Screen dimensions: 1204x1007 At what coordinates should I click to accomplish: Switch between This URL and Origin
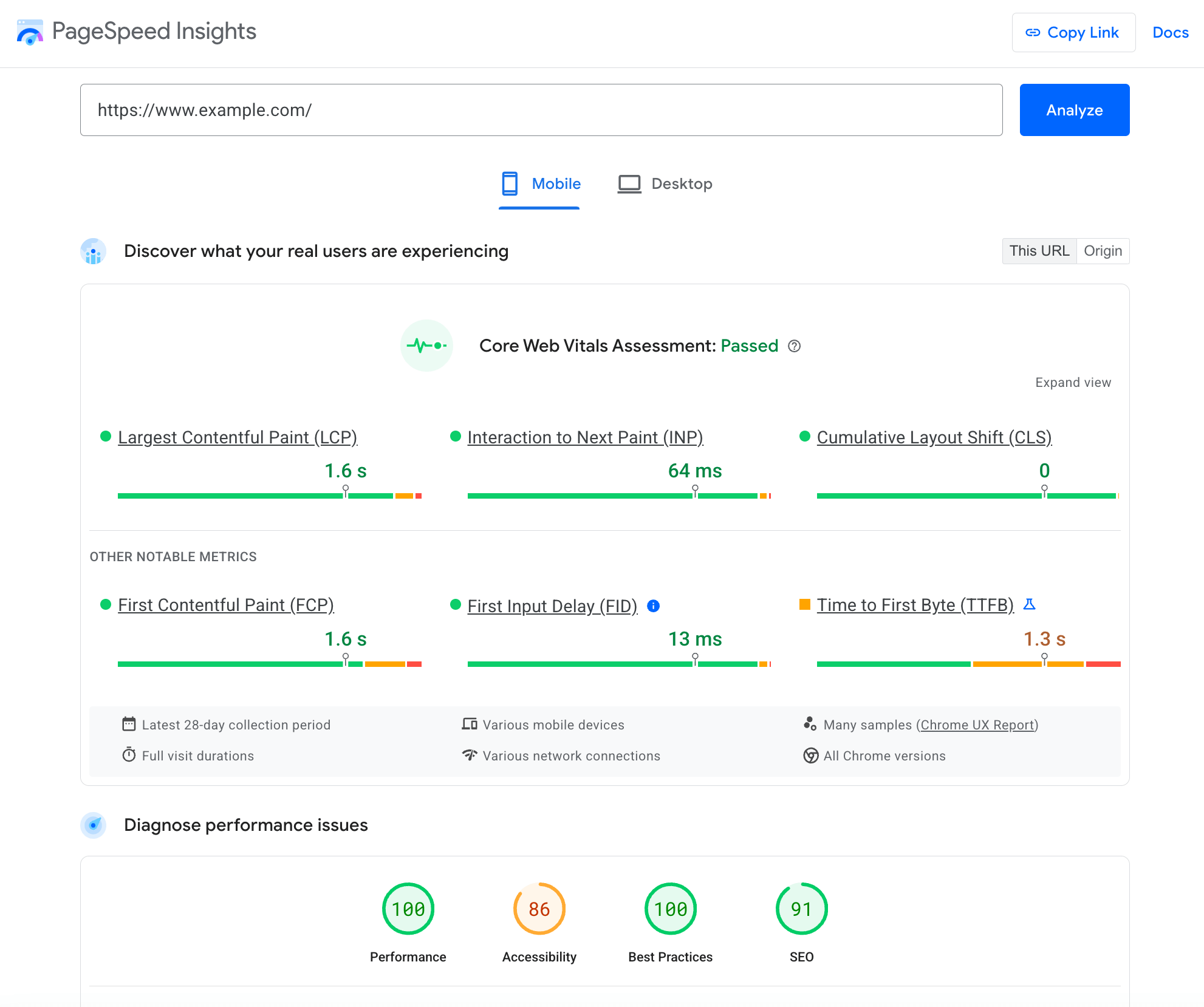point(1103,251)
